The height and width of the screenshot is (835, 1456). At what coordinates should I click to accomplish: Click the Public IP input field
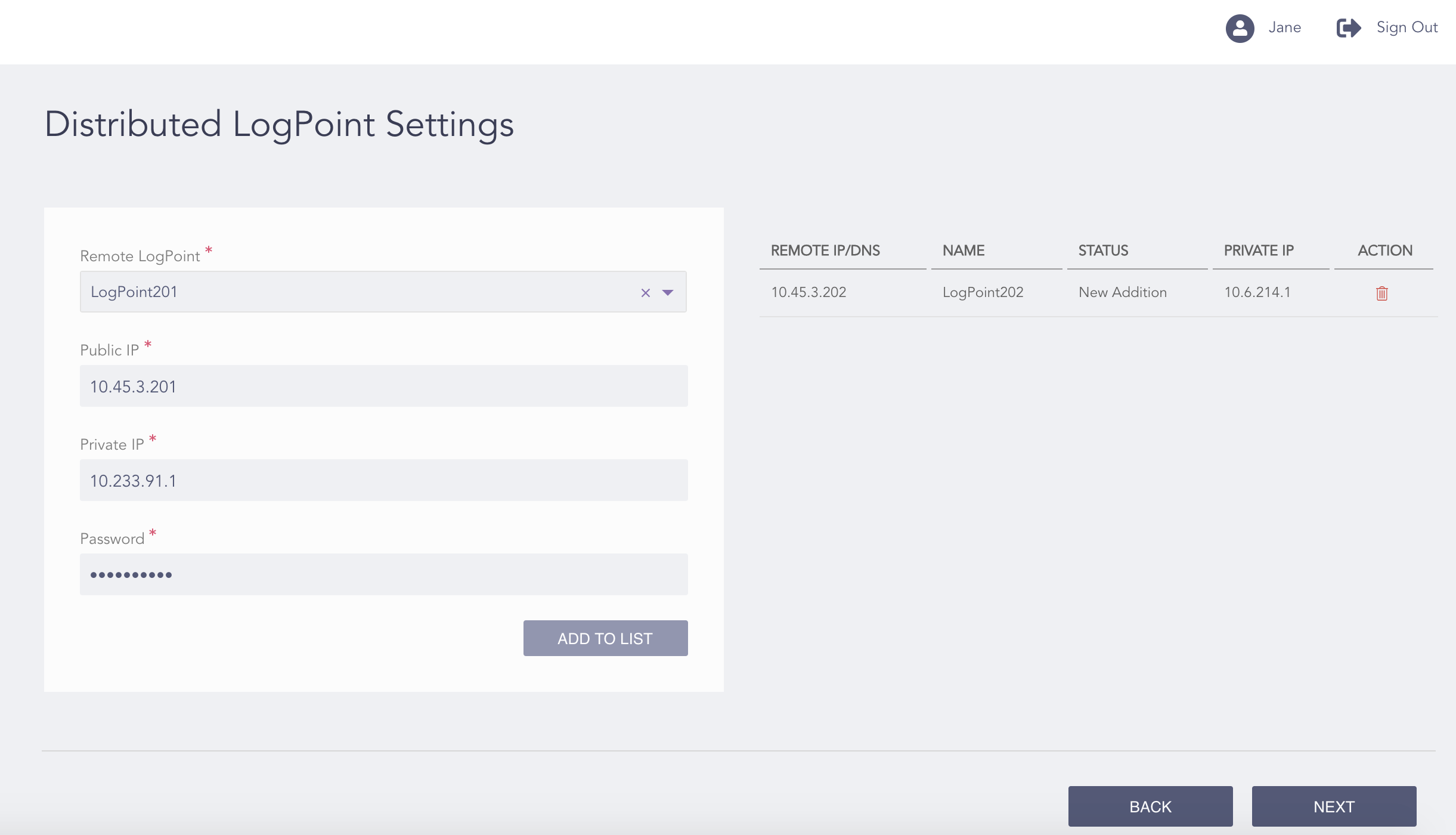pyautogui.click(x=383, y=385)
